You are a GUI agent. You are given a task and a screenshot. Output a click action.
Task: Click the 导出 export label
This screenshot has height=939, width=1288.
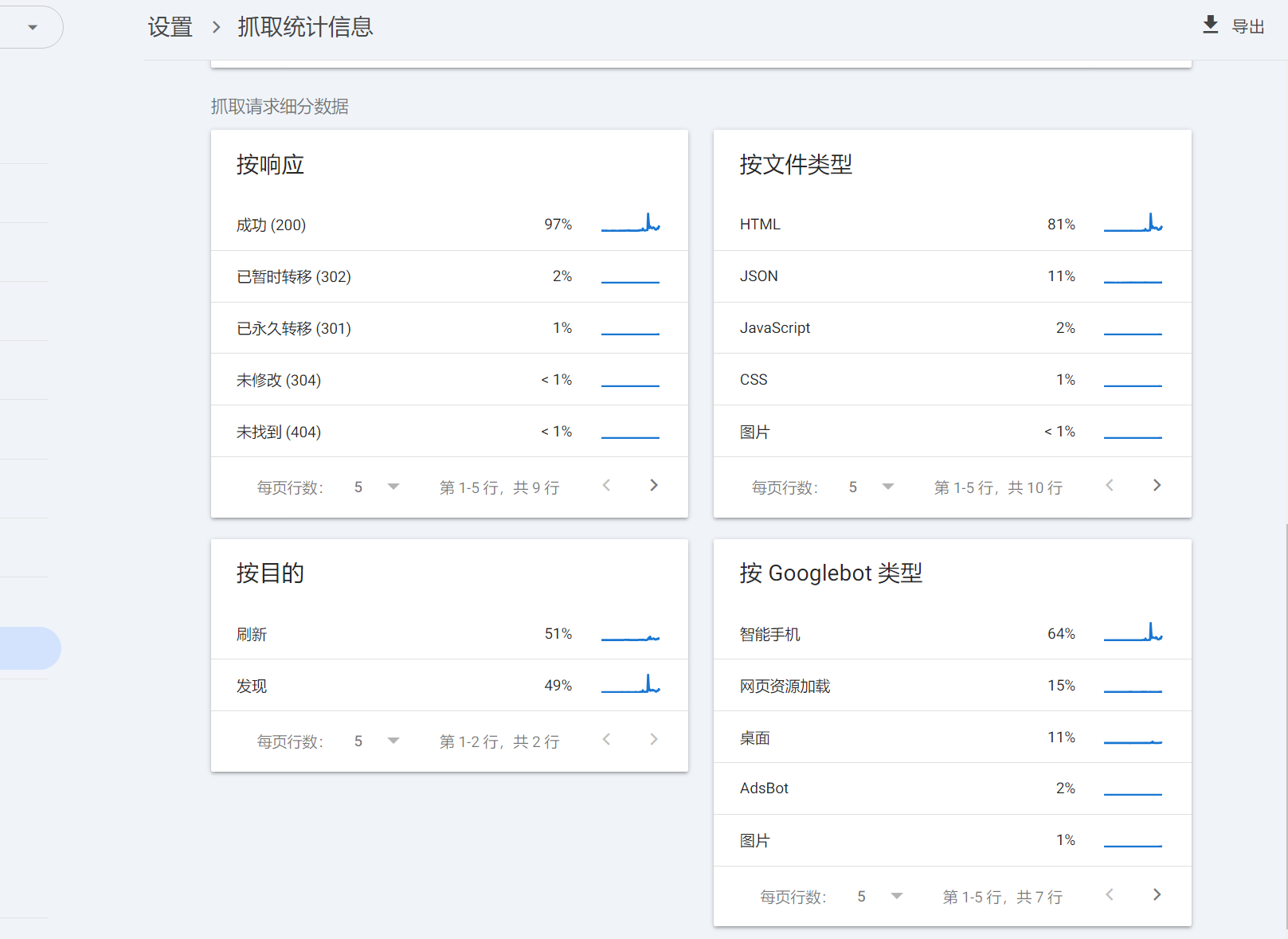point(1248,26)
